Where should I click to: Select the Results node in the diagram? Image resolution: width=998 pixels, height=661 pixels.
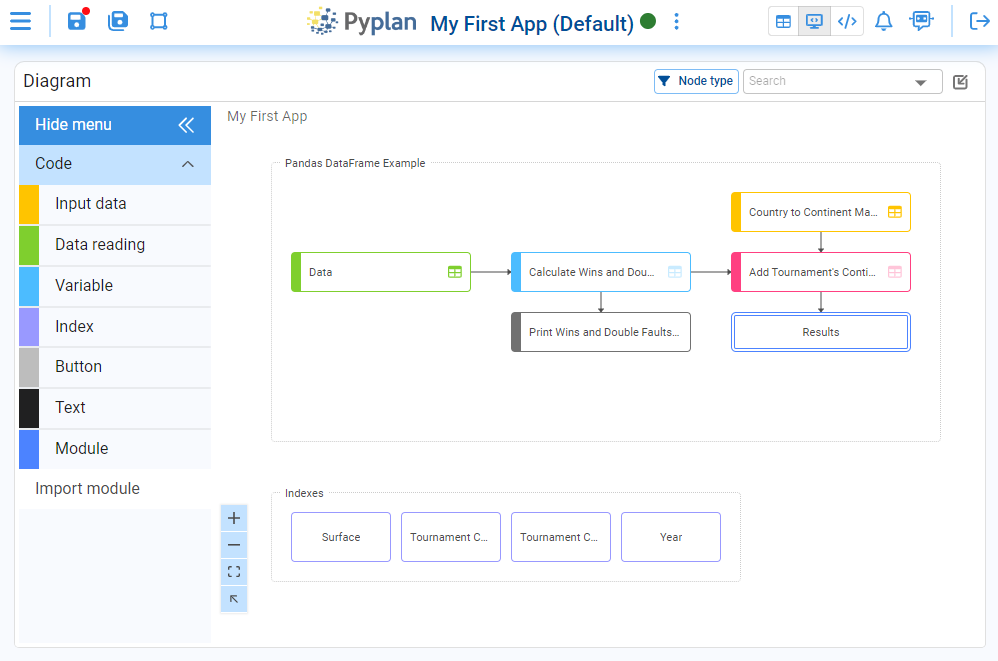pyautogui.click(x=821, y=332)
